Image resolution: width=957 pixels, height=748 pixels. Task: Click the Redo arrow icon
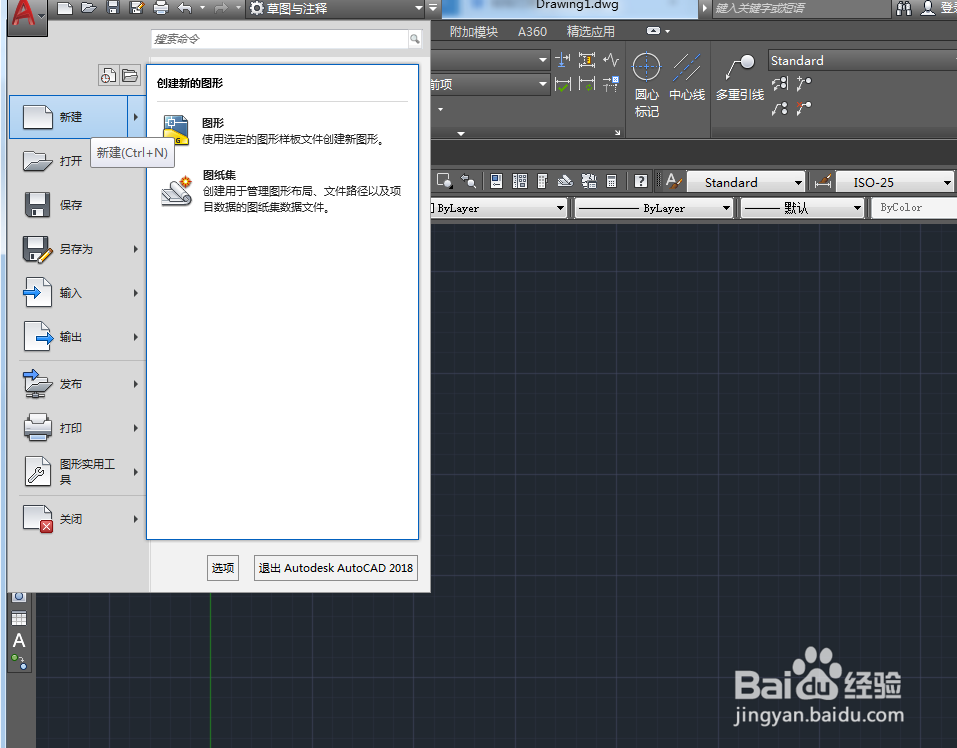pyautogui.click(x=220, y=8)
